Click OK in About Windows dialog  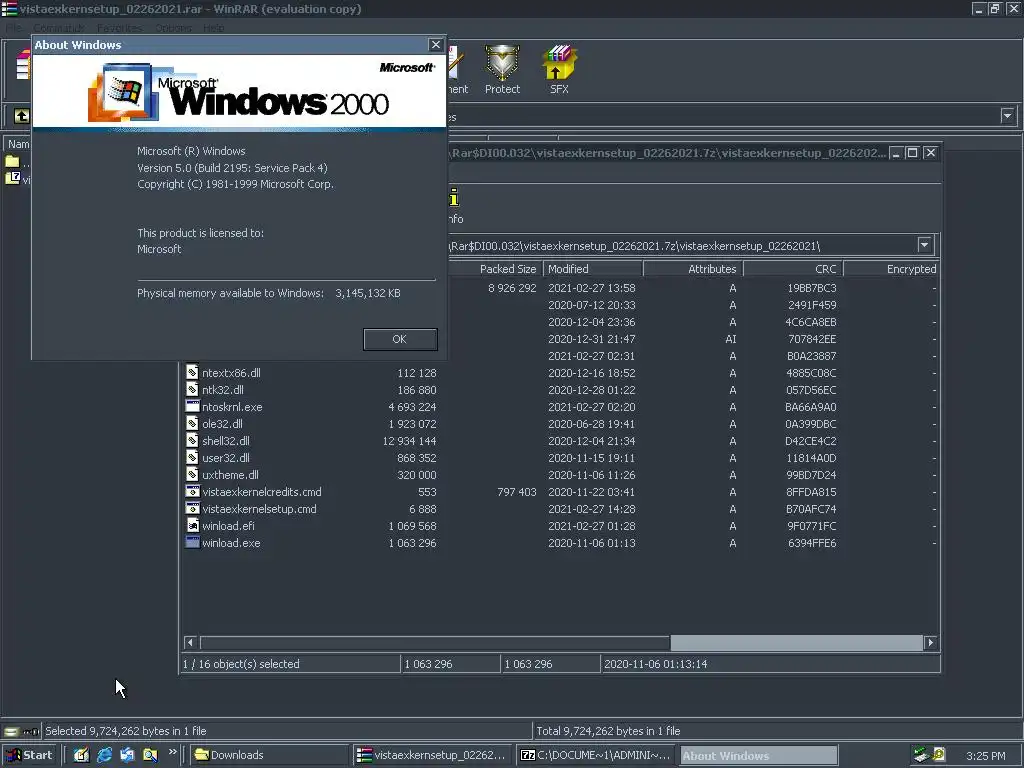[x=400, y=339]
